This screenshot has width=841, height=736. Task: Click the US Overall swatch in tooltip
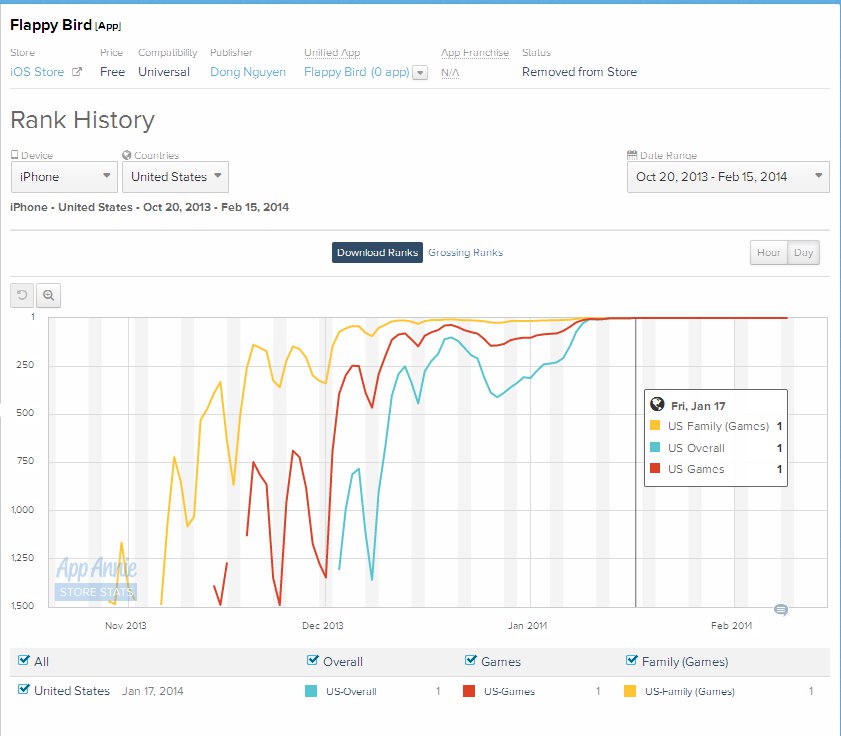655,447
